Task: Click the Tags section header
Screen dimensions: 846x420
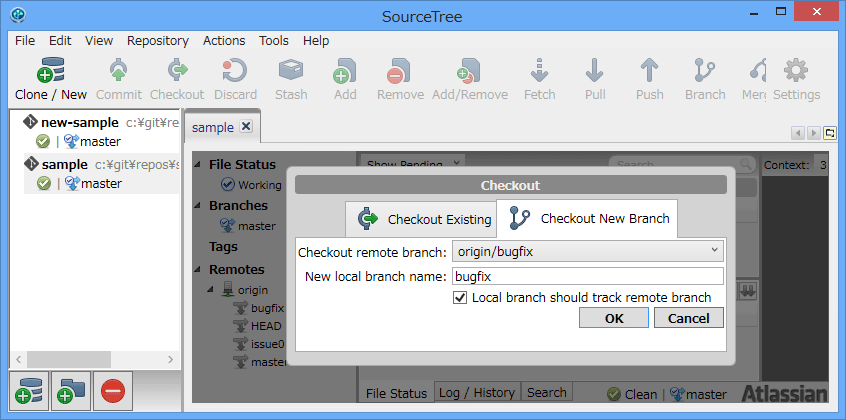Action: (x=223, y=247)
